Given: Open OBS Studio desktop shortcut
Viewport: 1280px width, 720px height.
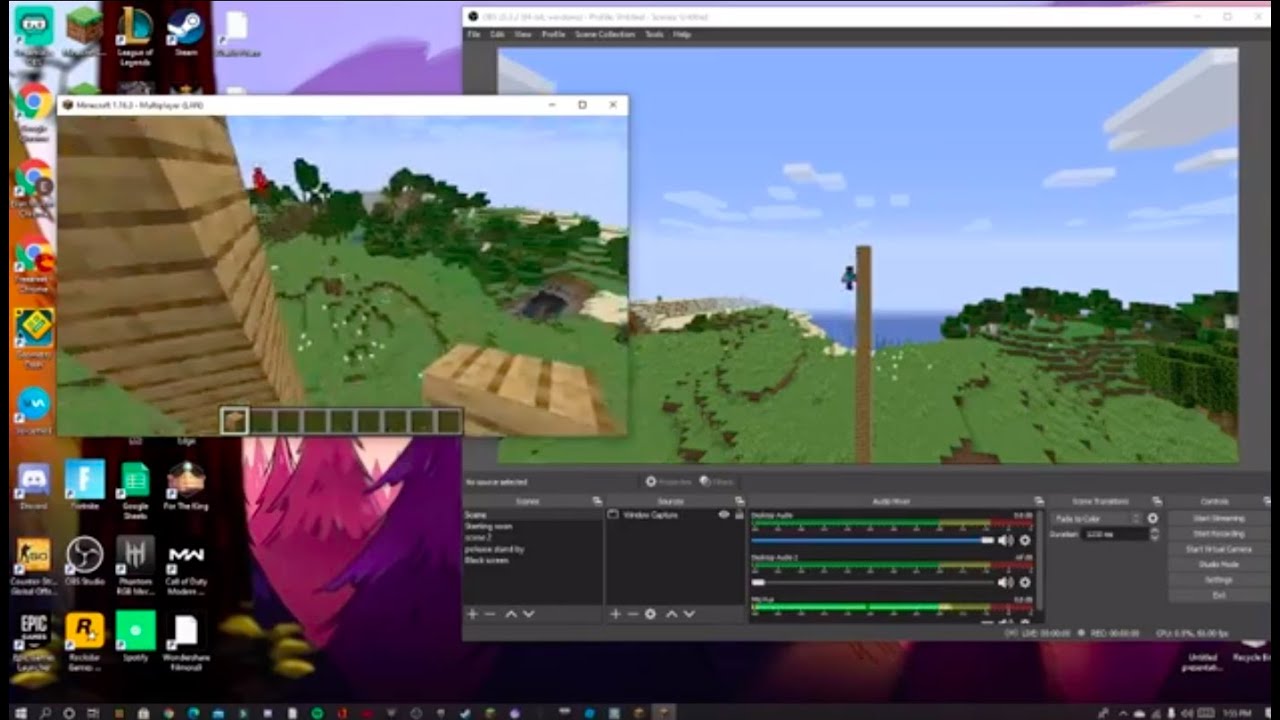Looking at the screenshot, I should (85, 561).
